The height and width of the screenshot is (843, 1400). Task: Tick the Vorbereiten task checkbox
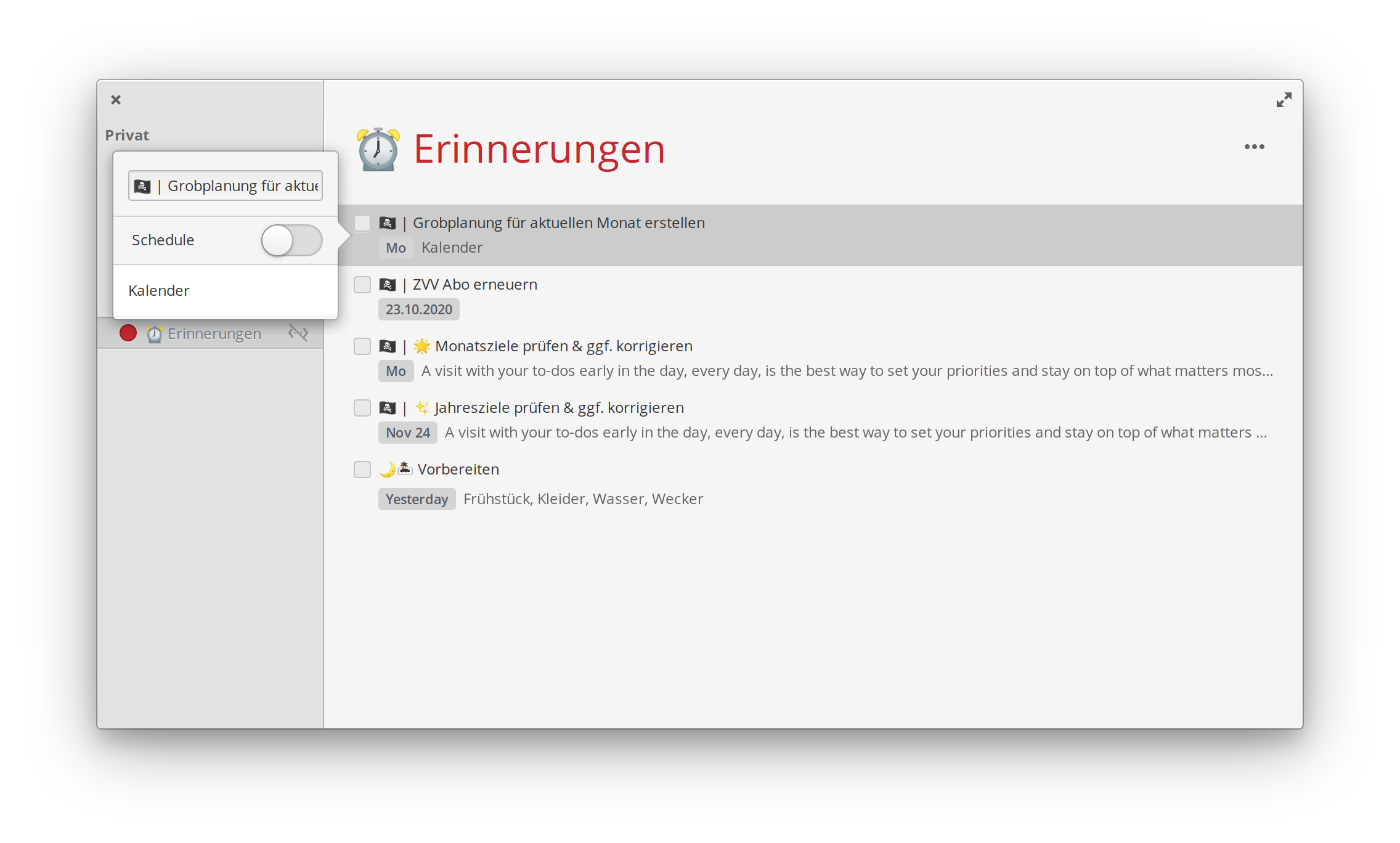[x=362, y=470]
